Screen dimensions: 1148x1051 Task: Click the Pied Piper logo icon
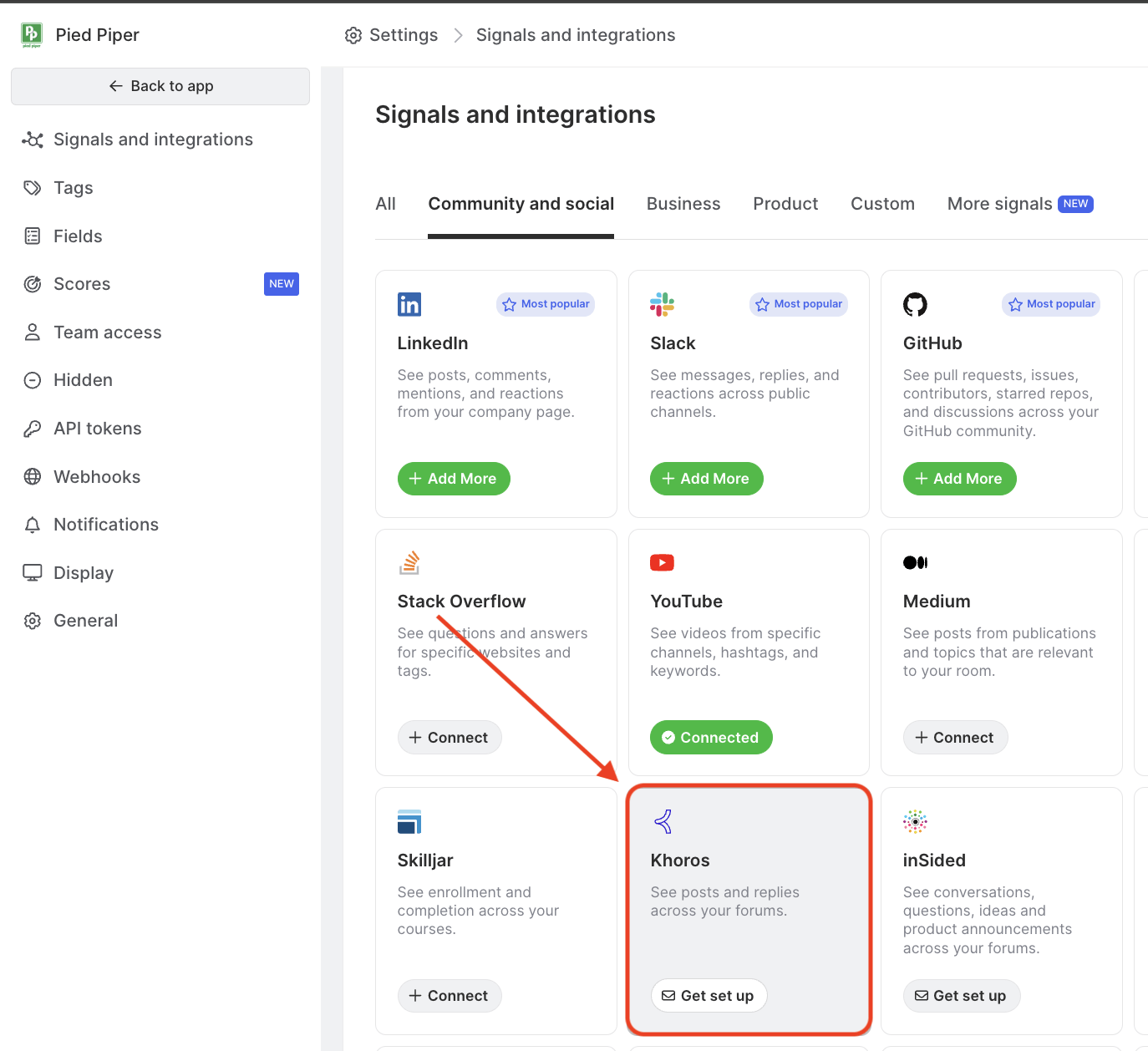(32, 34)
